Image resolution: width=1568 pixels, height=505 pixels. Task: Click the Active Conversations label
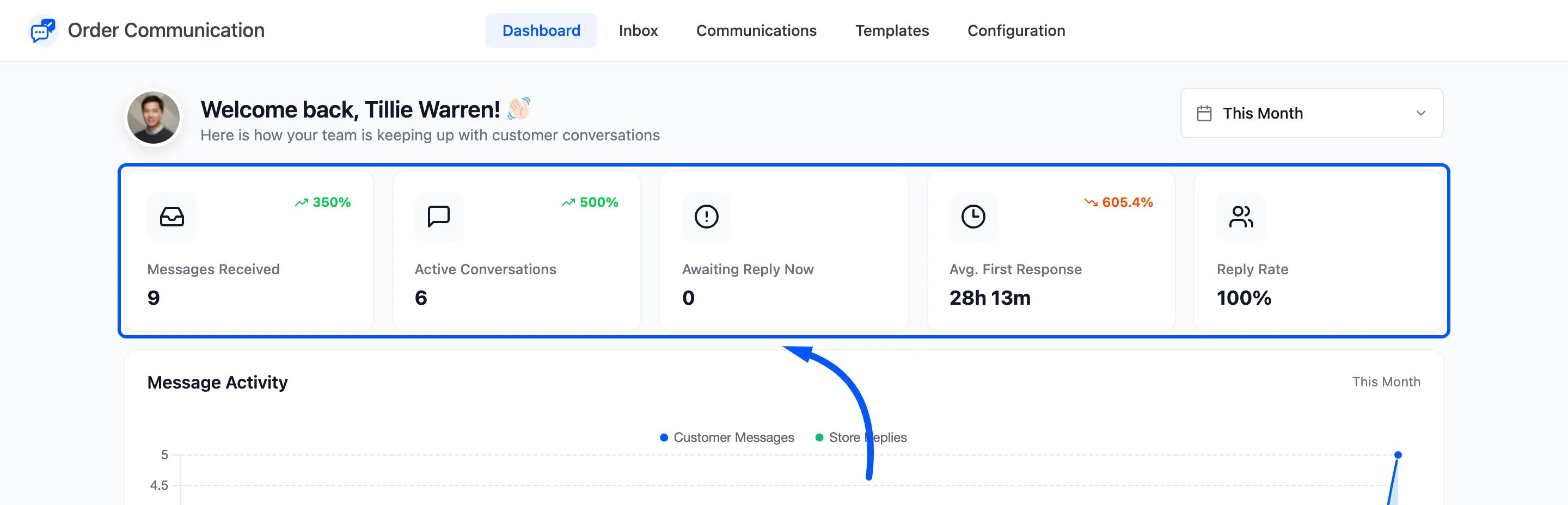[485, 269]
